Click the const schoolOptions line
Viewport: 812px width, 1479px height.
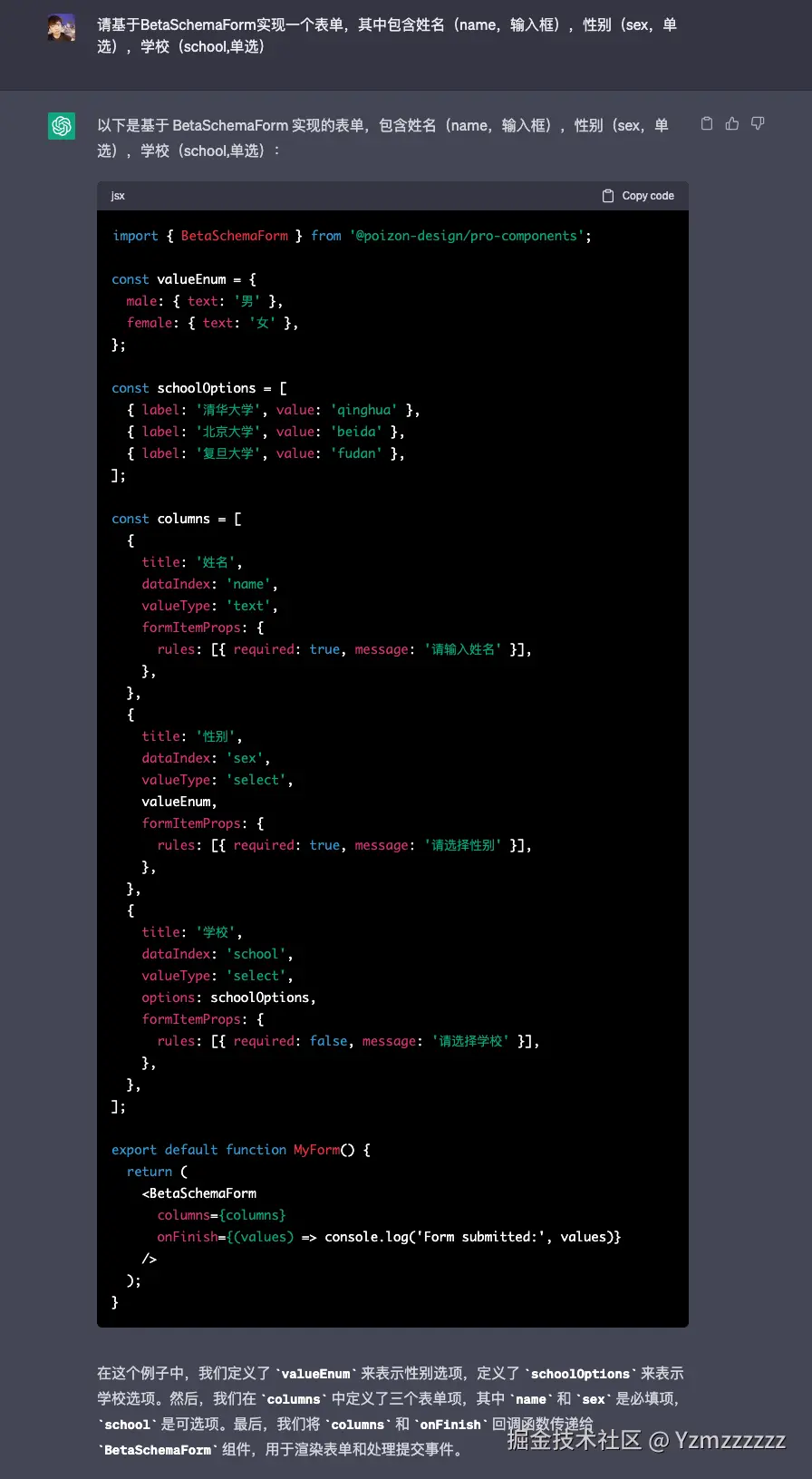pos(199,388)
